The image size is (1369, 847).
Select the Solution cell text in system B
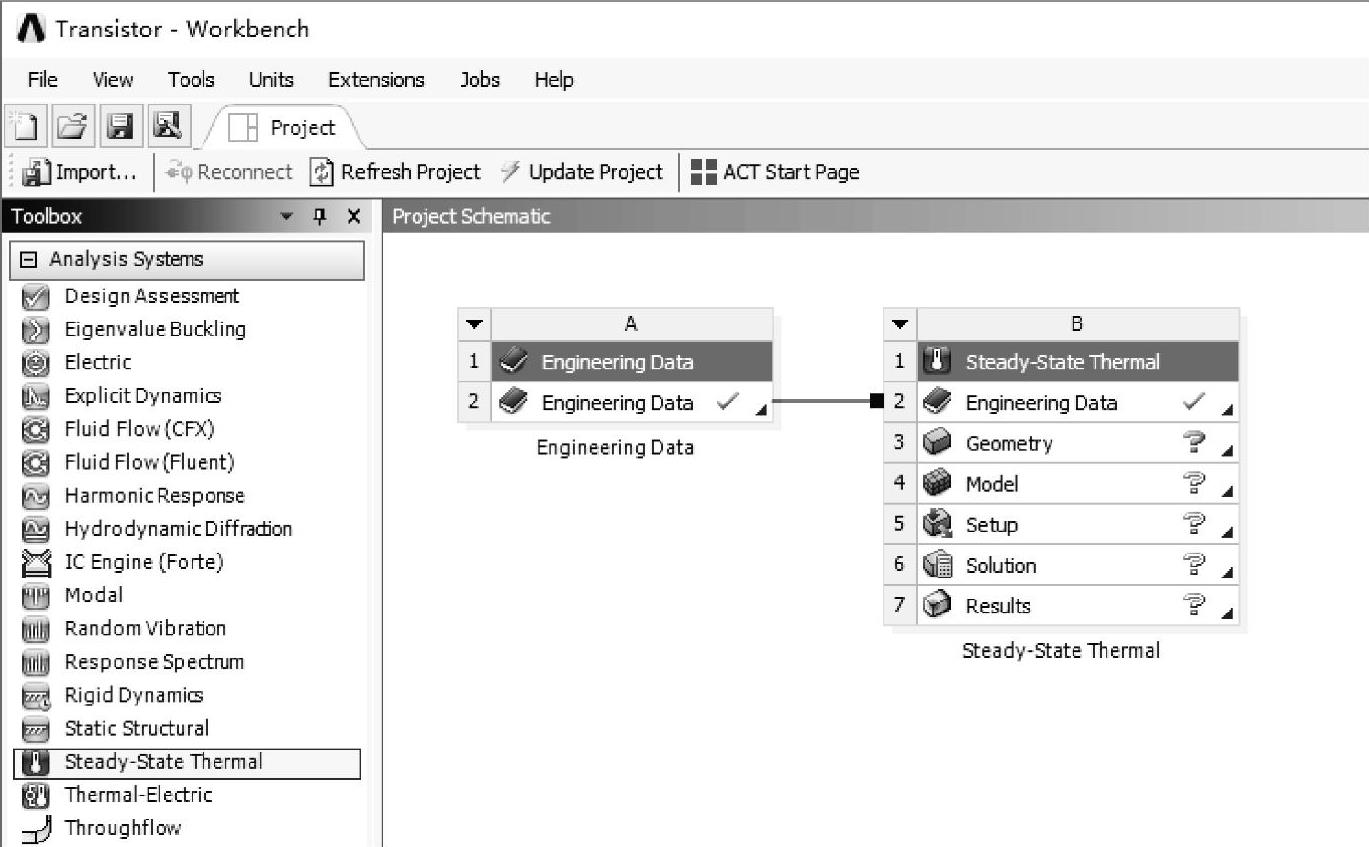tap(1000, 565)
